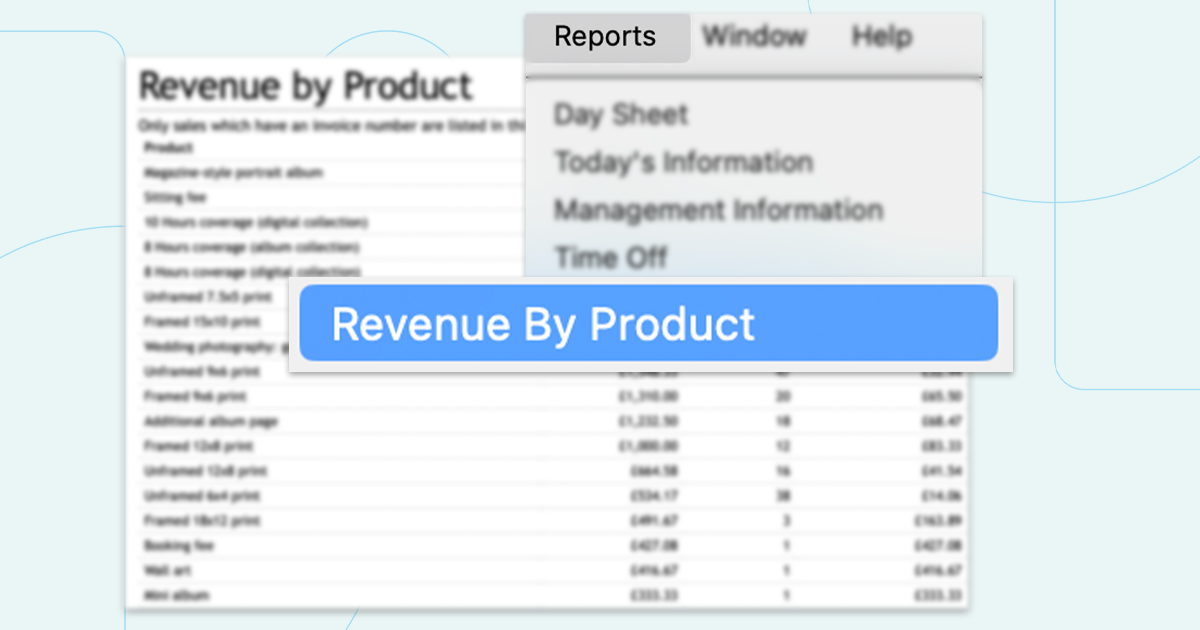Select the Time Off report

pos(610,257)
